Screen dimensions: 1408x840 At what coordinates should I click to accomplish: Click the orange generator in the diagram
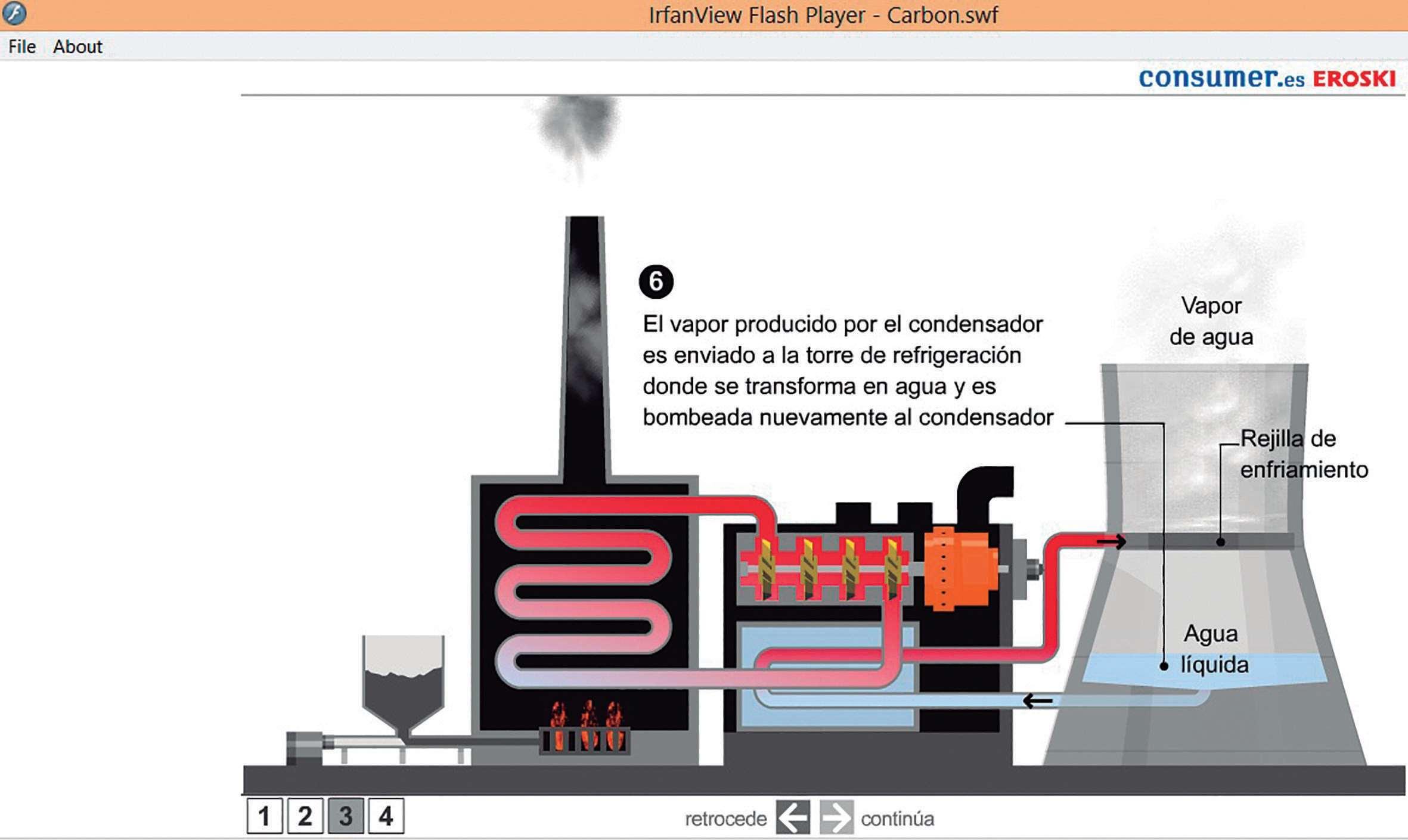[x=960, y=568]
